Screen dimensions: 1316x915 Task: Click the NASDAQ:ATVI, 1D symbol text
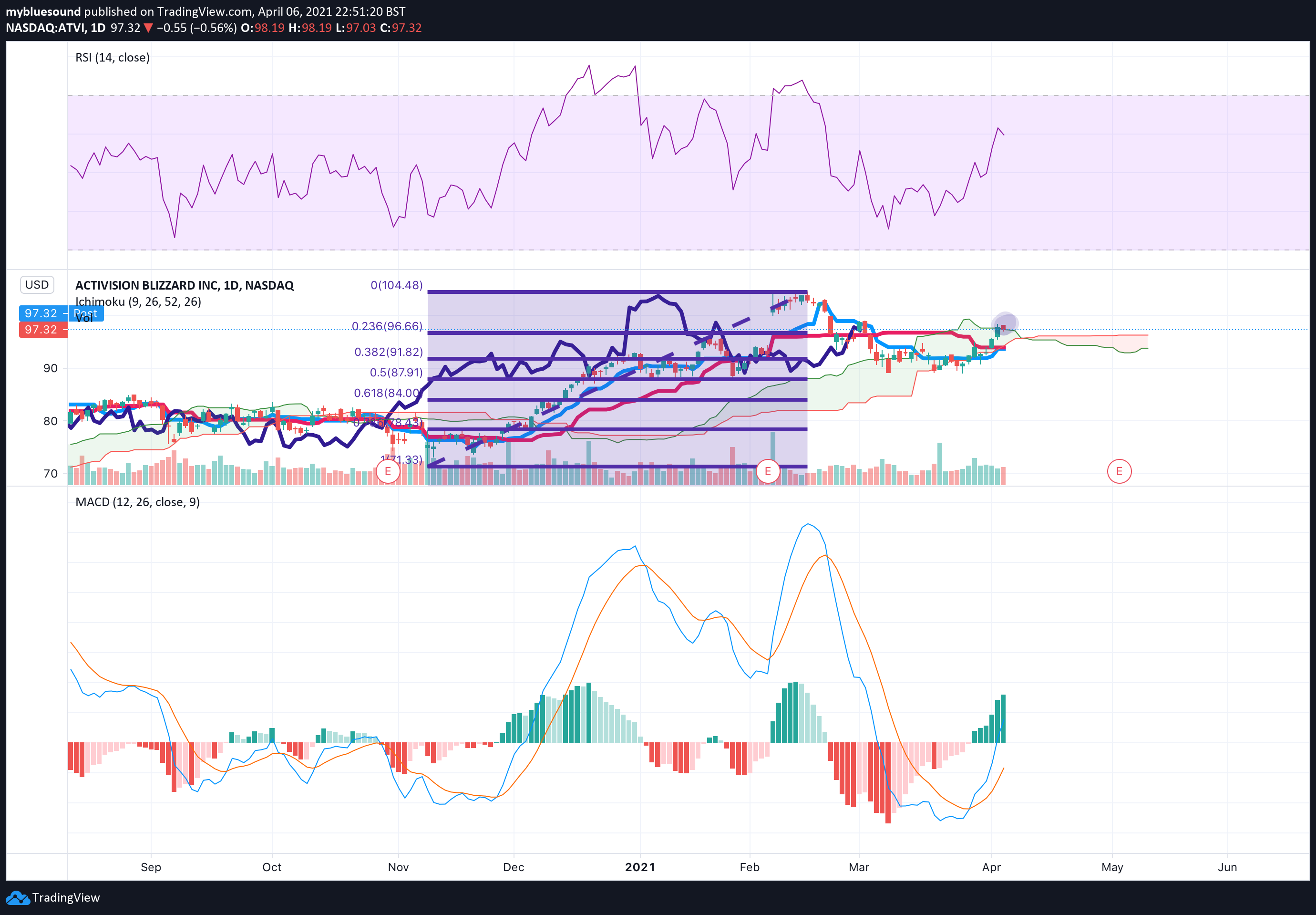coord(56,28)
